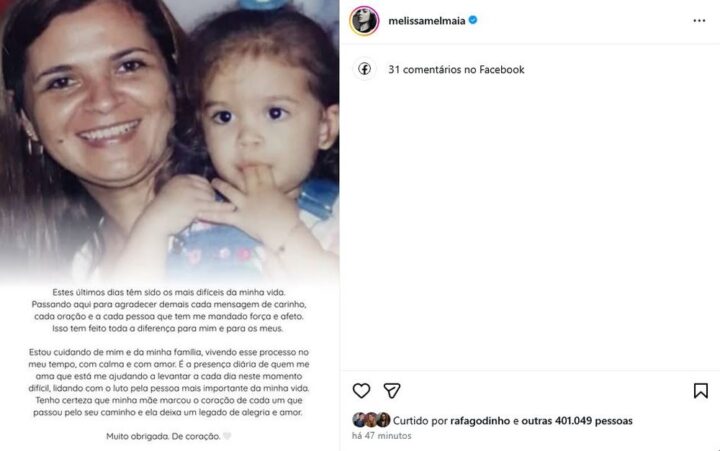This screenshot has width=720, height=451.
Task: Click the 'Muito obrigada. De coração.' text
Action: (163, 436)
